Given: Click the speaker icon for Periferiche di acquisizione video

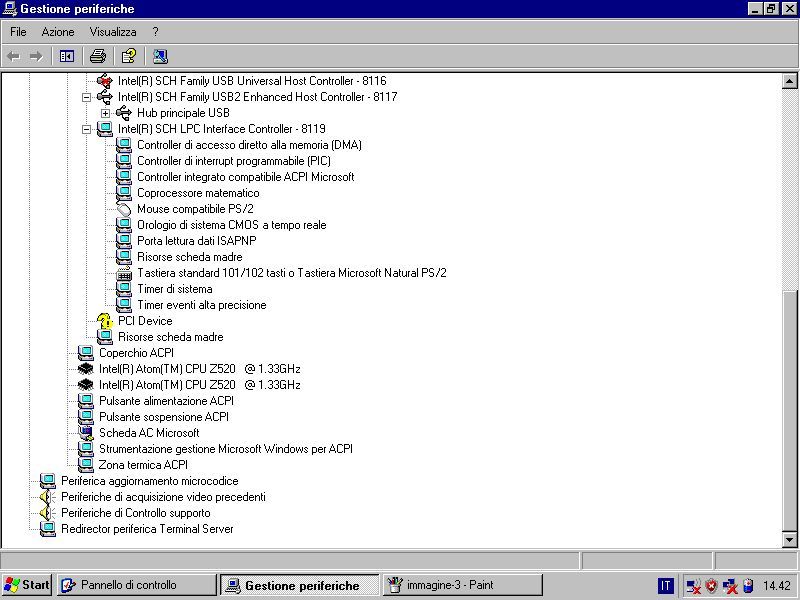Looking at the screenshot, I should tap(48, 497).
